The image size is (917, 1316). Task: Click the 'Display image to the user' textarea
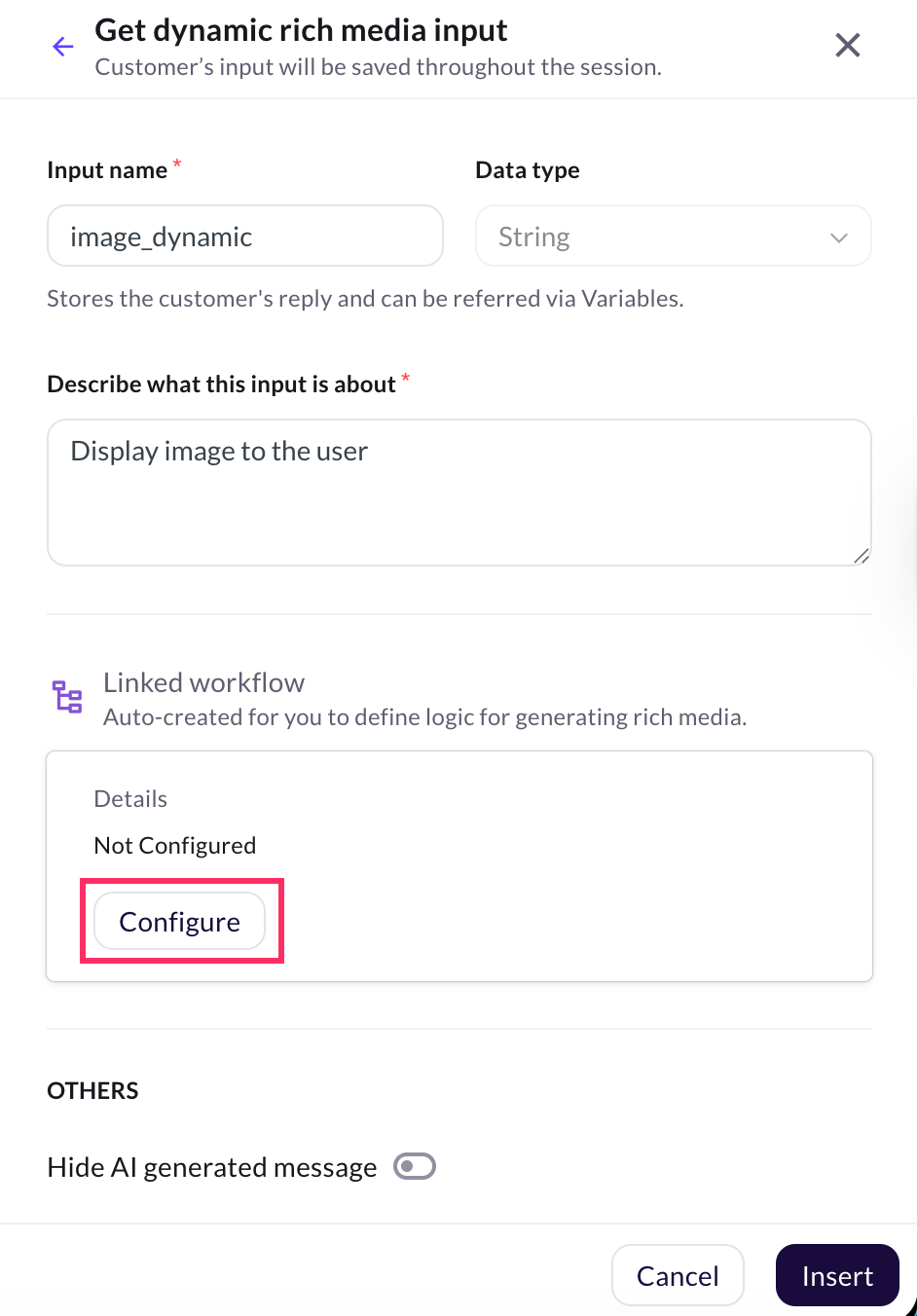point(458,492)
